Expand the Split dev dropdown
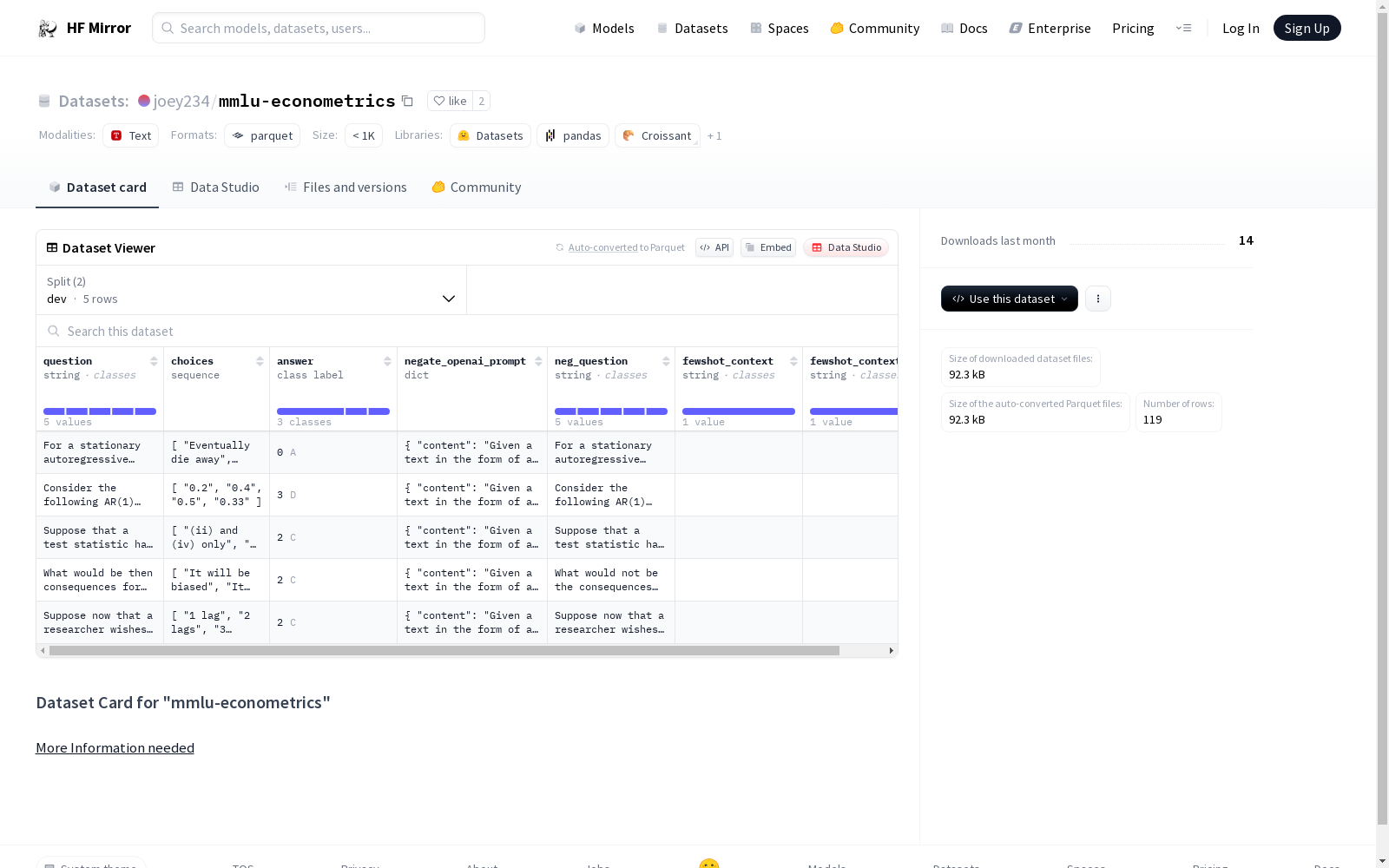The image size is (1389, 868). coord(251,290)
